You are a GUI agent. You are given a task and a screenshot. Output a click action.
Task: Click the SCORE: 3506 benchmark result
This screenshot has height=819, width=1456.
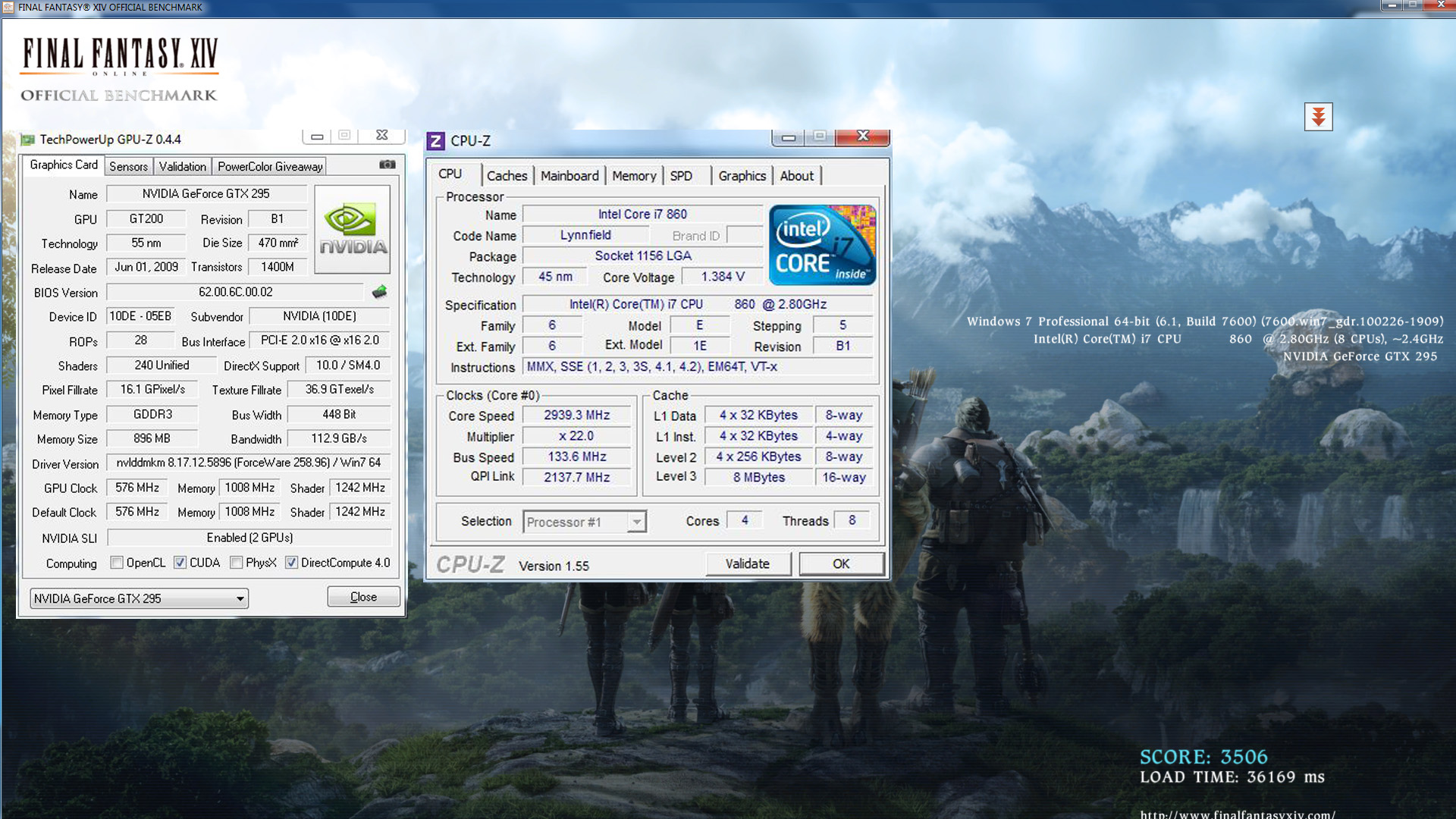pyautogui.click(x=1203, y=757)
